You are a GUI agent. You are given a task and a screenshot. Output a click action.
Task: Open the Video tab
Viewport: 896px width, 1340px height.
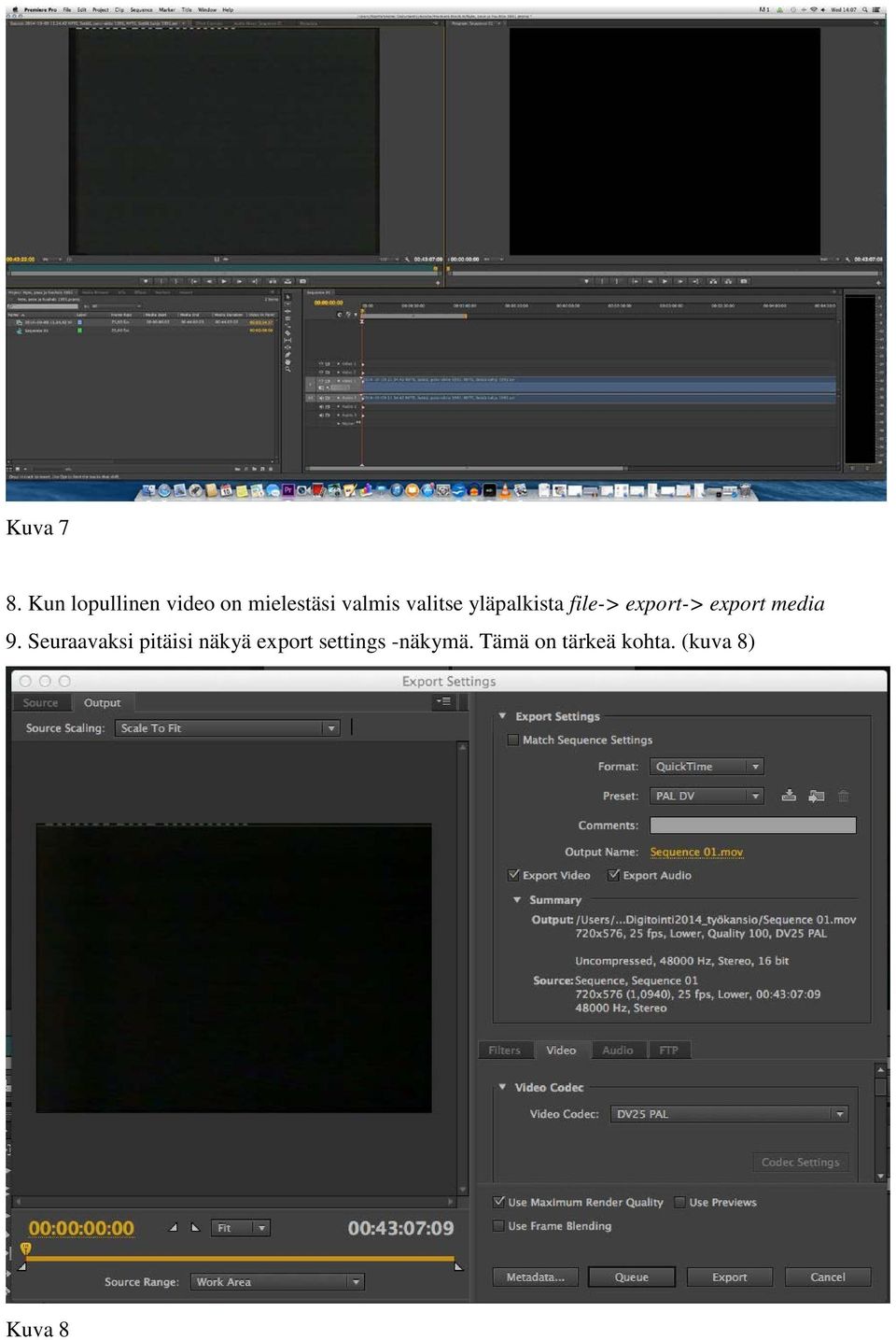561,1051
